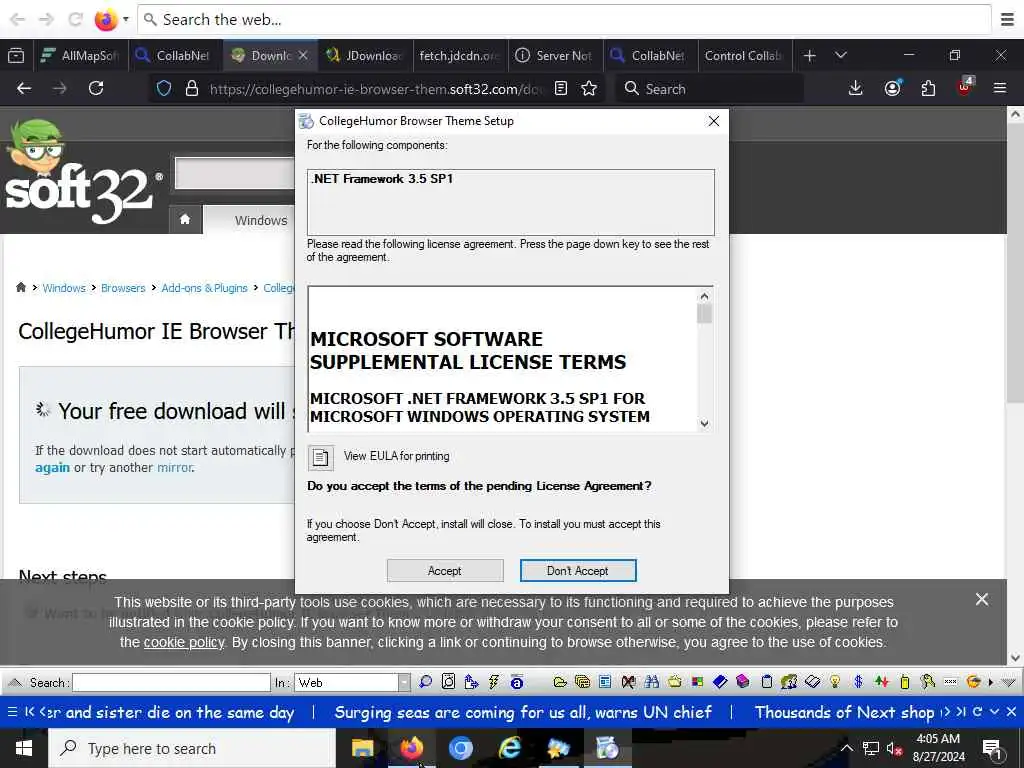Close the CollegeHumor Browser Theme Setup dialog
The height and width of the screenshot is (768, 1024).
[x=714, y=121]
